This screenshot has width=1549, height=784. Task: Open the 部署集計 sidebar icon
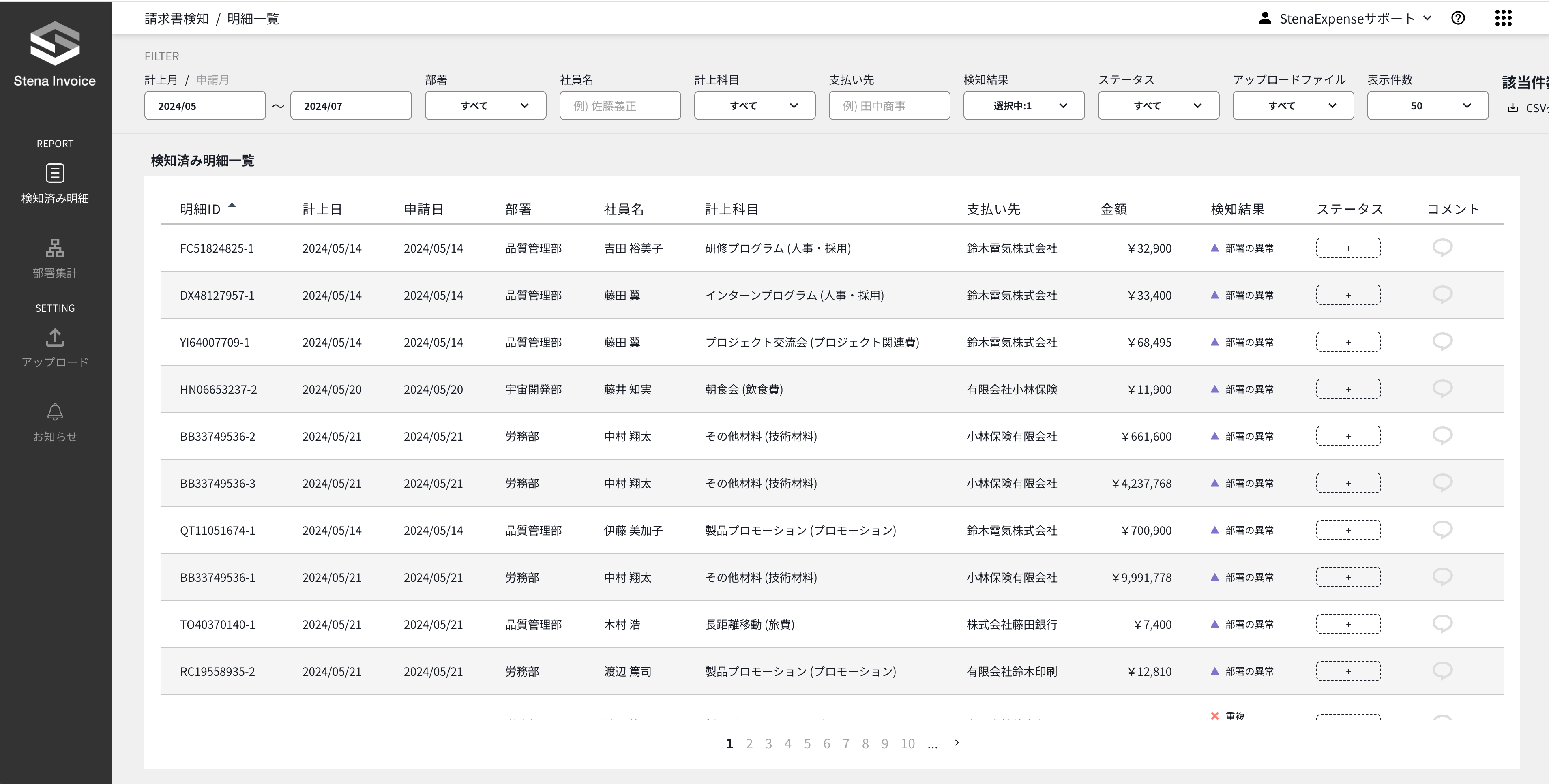point(55,248)
